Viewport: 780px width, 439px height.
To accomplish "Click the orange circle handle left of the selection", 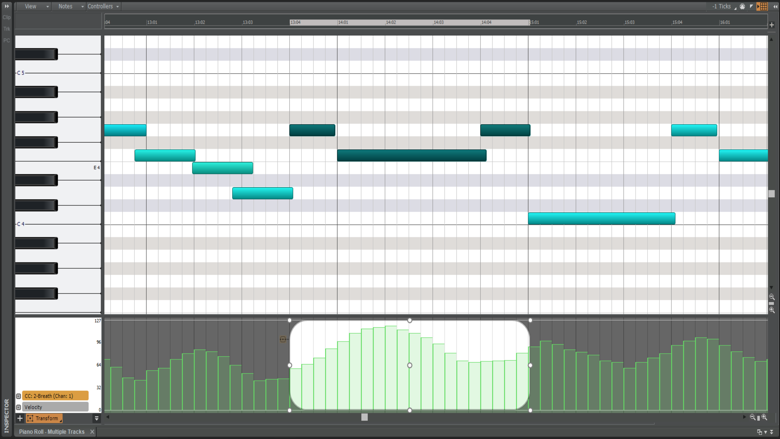I will pyautogui.click(x=283, y=339).
